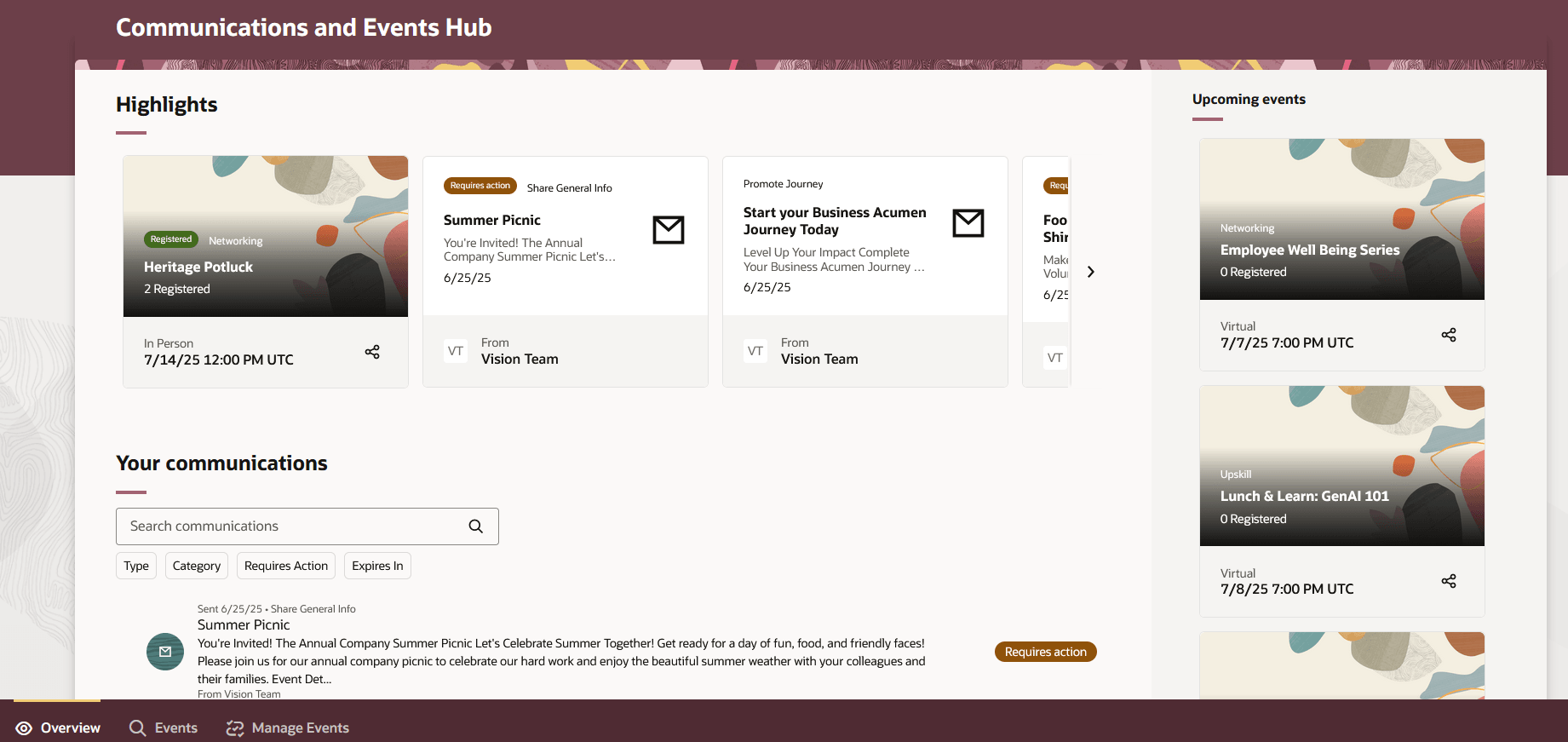
Task: Click the Vision Team sender under Summer Picnic
Action: pos(520,359)
